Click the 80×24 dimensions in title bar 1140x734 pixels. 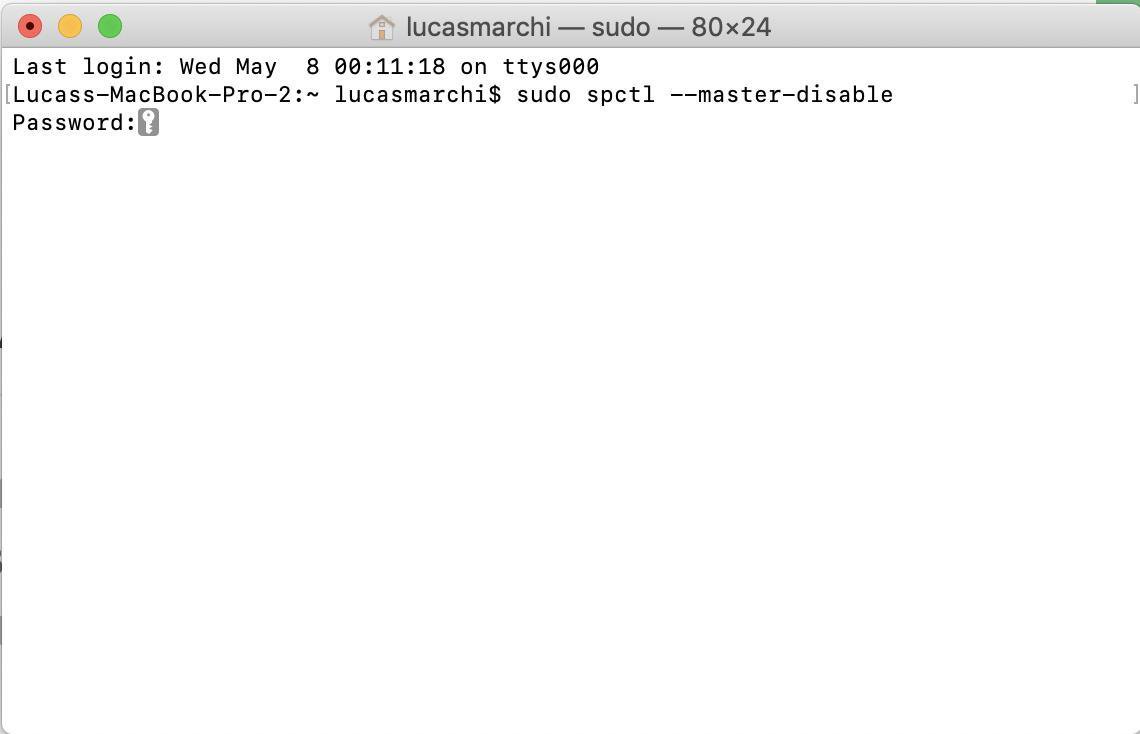731,28
